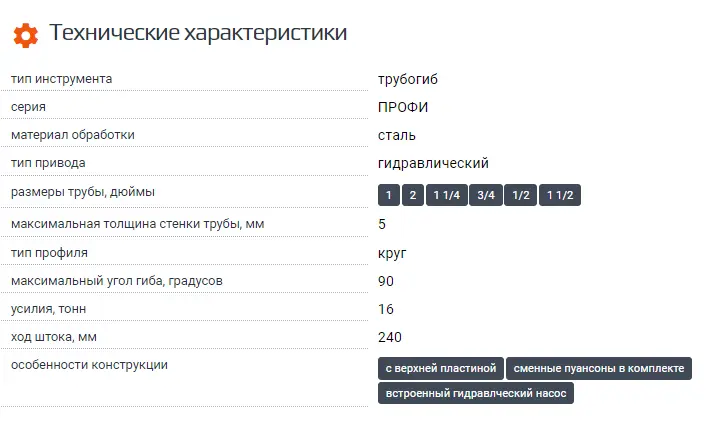This screenshot has width=706, height=447.
Task: Click the "особенности конструкции" label
Action: click(89, 365)
